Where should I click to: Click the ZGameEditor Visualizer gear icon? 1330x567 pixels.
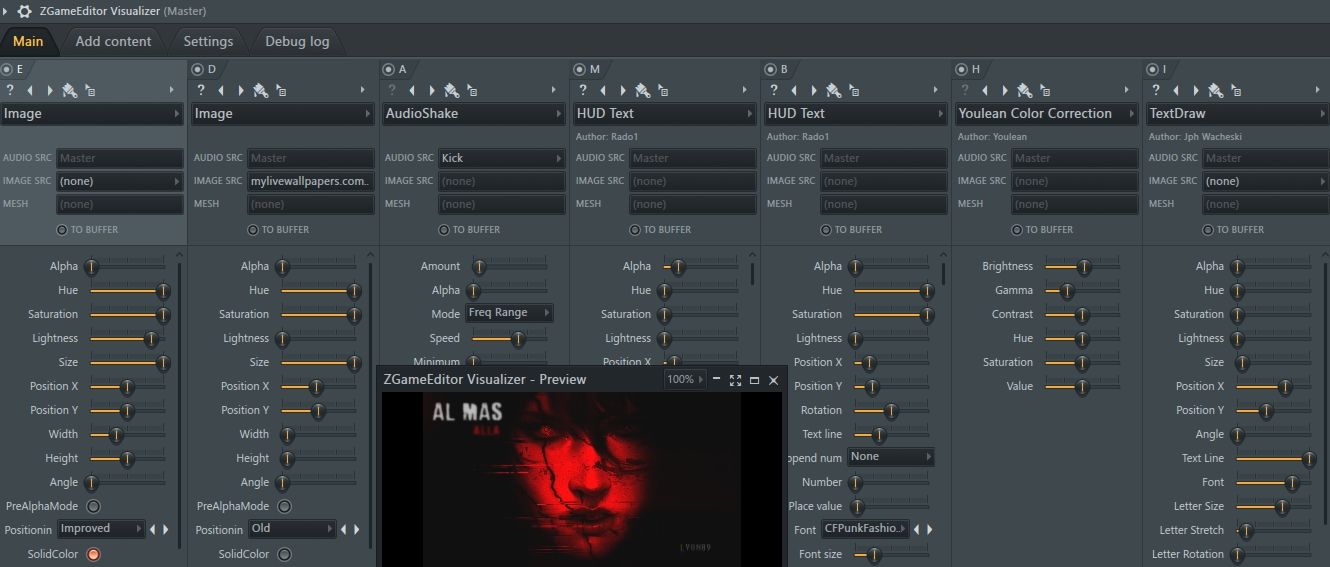click(25, 11)
